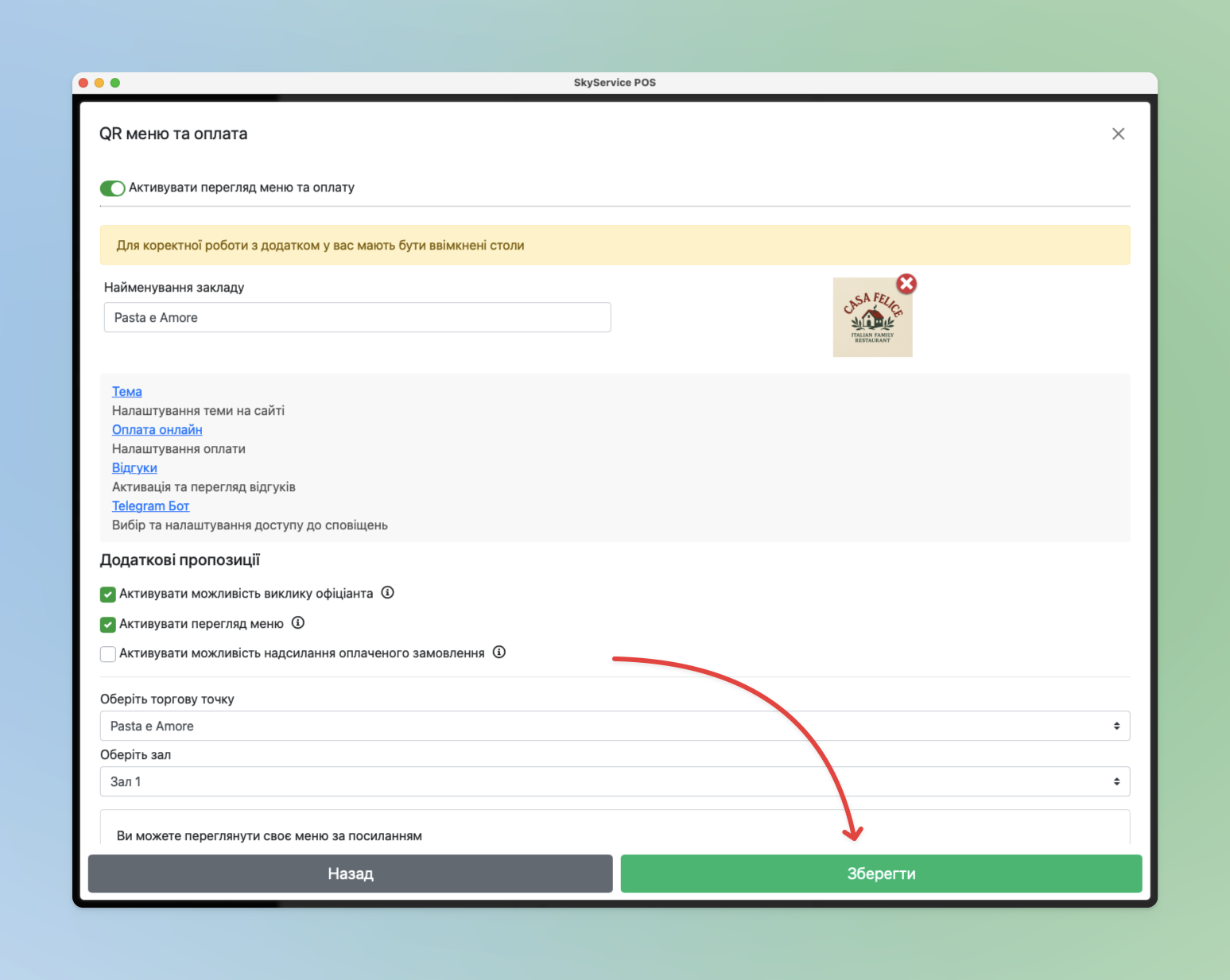Click the green macOS fullscreen window button
The image size is (1230, 980).
click(x=115, y=83)
